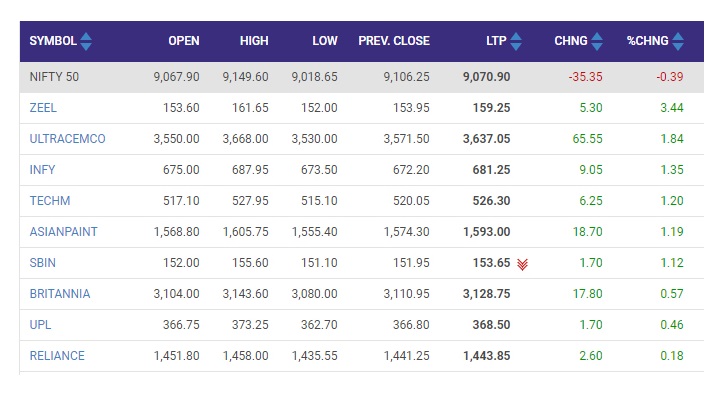
Task: Sort by LTP using arrow icon
Action: point(516,41)
